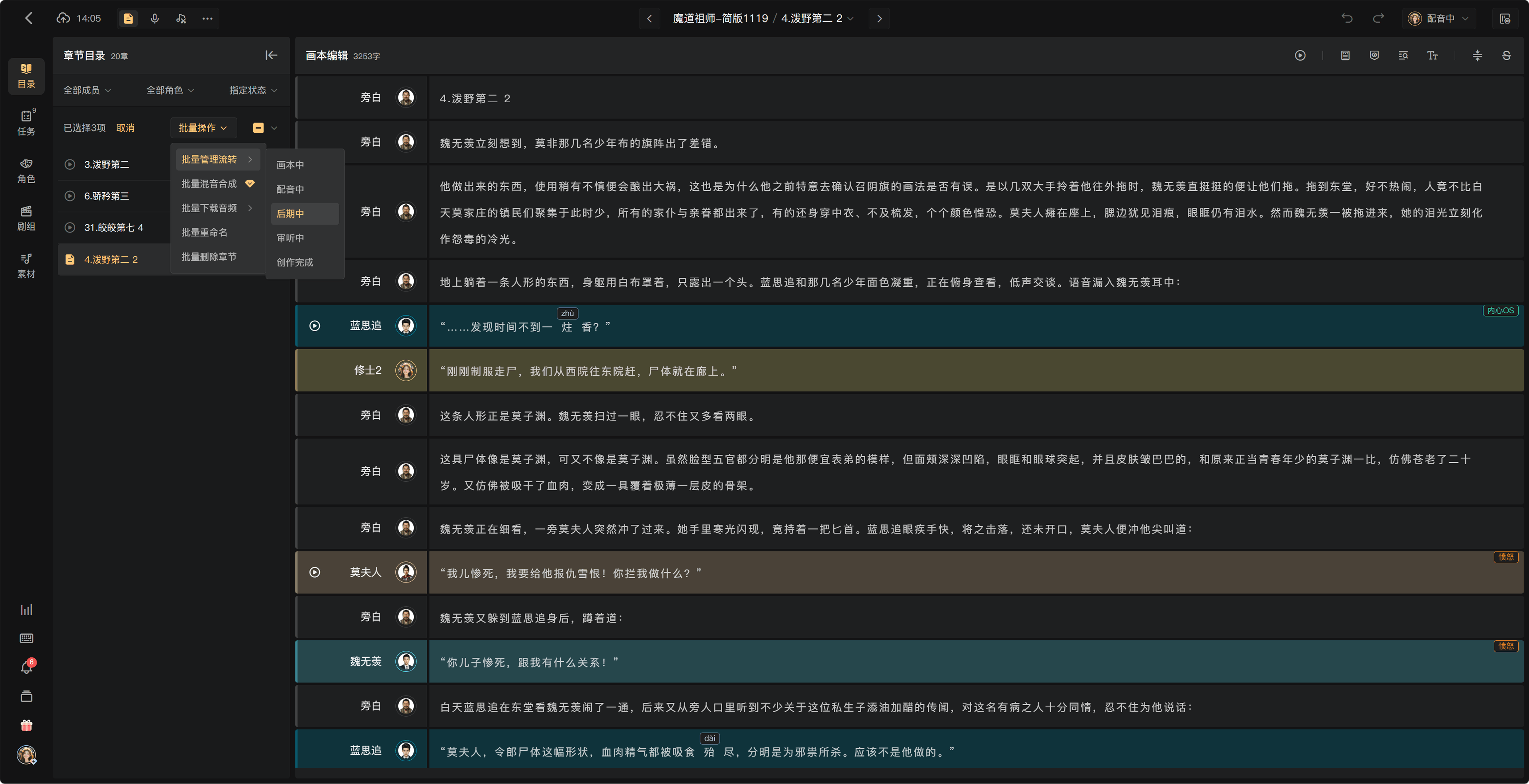Screen dimensions: 1529x784
Task: Select 审听中 status in submenu
Action: [305, 238]
